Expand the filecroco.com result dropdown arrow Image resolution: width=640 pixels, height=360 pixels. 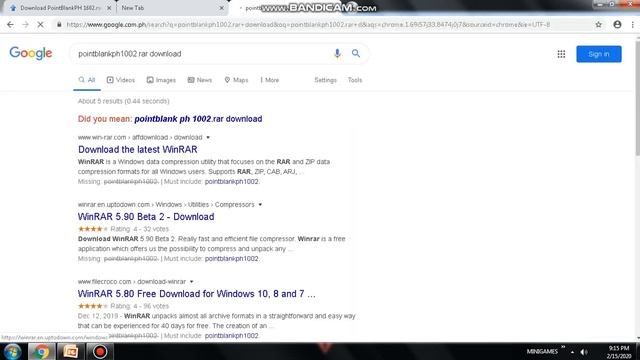point(191,282)
